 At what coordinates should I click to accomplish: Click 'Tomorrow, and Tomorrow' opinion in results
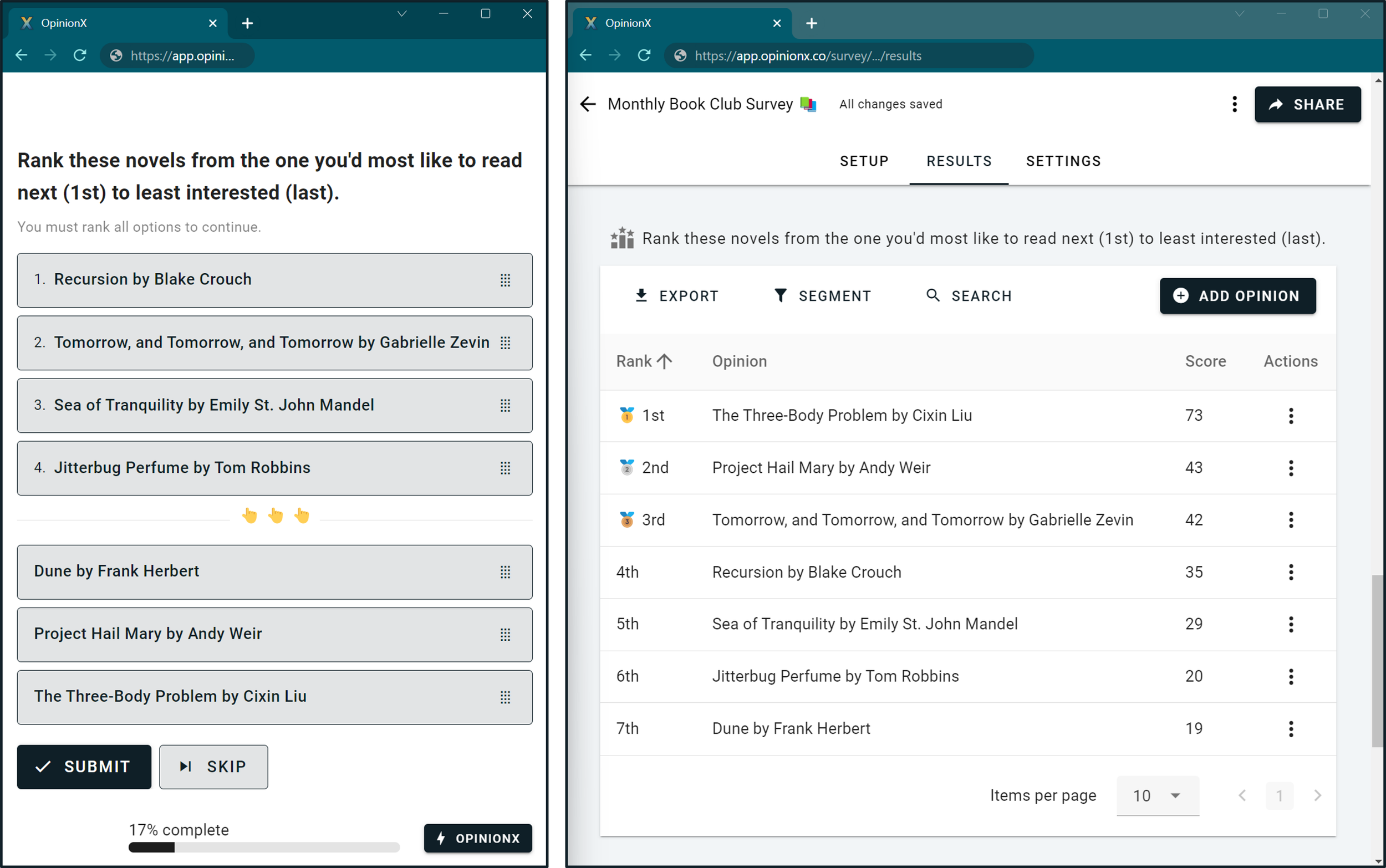tap(923, 520)
